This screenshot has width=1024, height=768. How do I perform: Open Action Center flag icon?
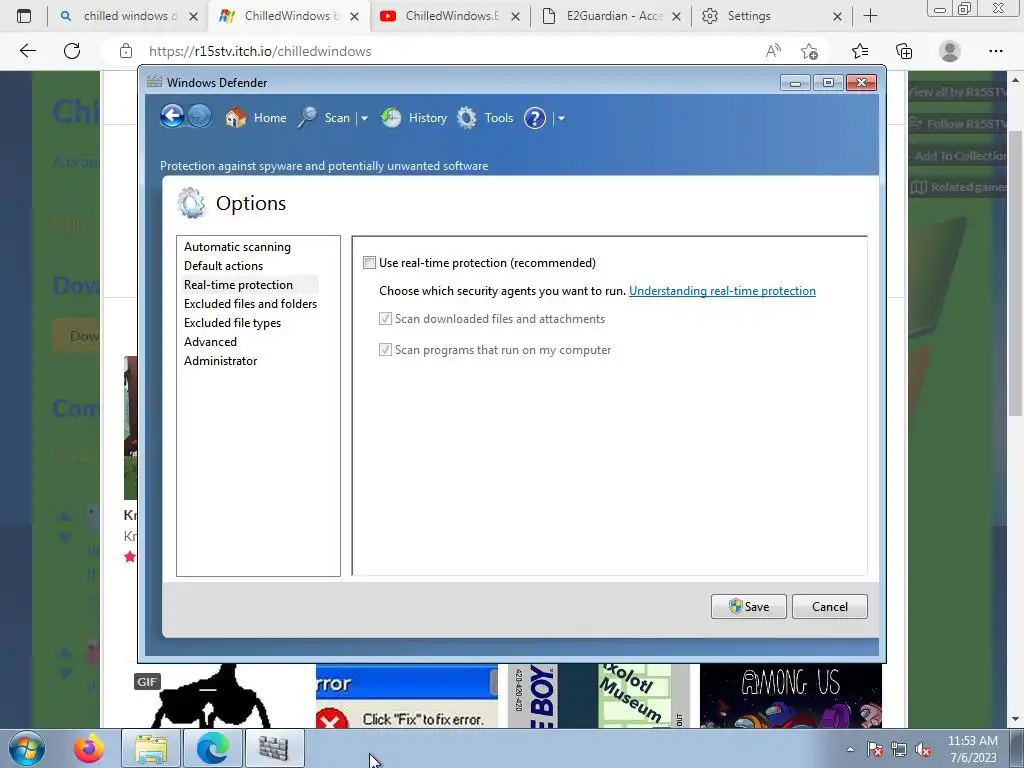(875, 749)
